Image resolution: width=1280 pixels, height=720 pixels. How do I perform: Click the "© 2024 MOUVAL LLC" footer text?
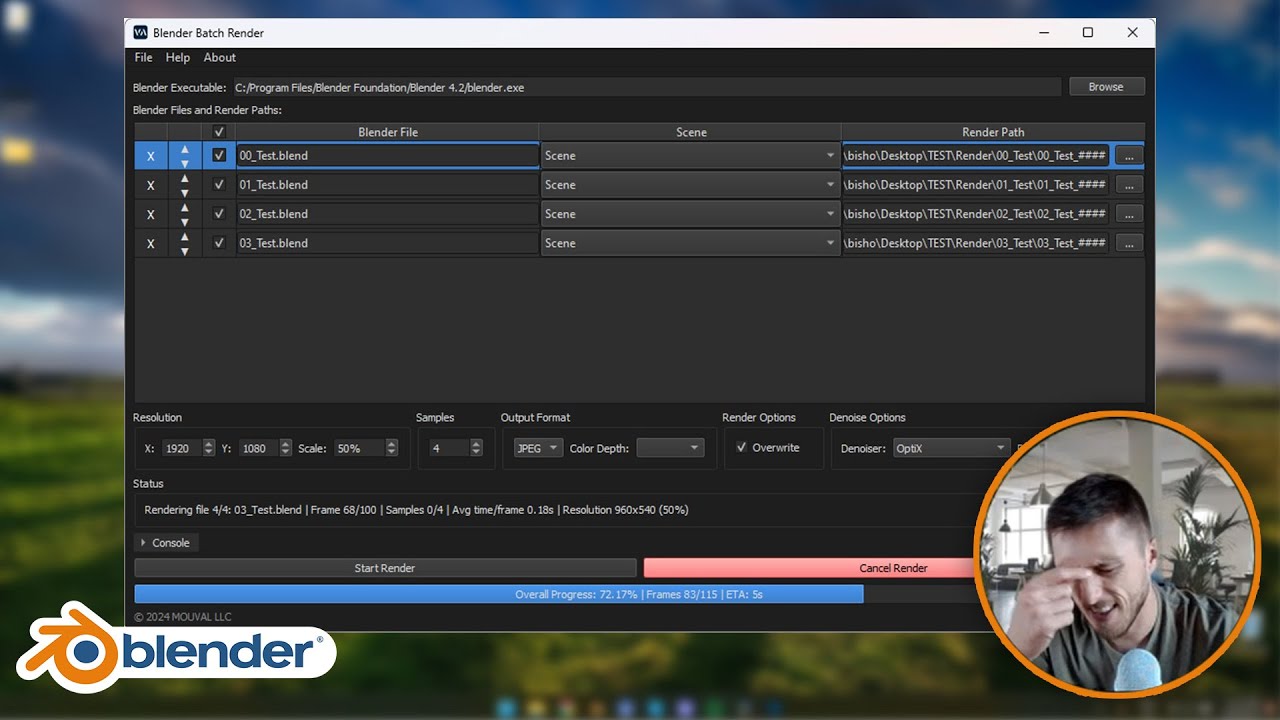click(183, 617)
